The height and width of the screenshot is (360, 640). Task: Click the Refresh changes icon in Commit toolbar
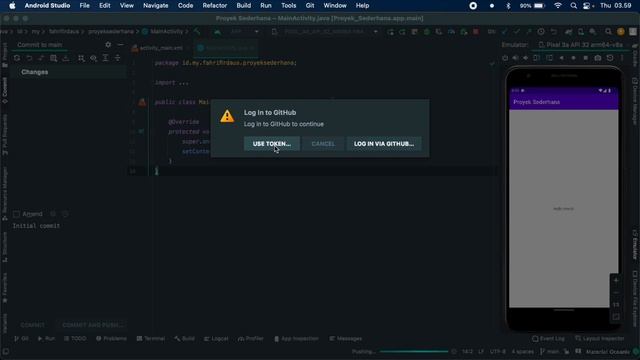[x=17, y=58]
